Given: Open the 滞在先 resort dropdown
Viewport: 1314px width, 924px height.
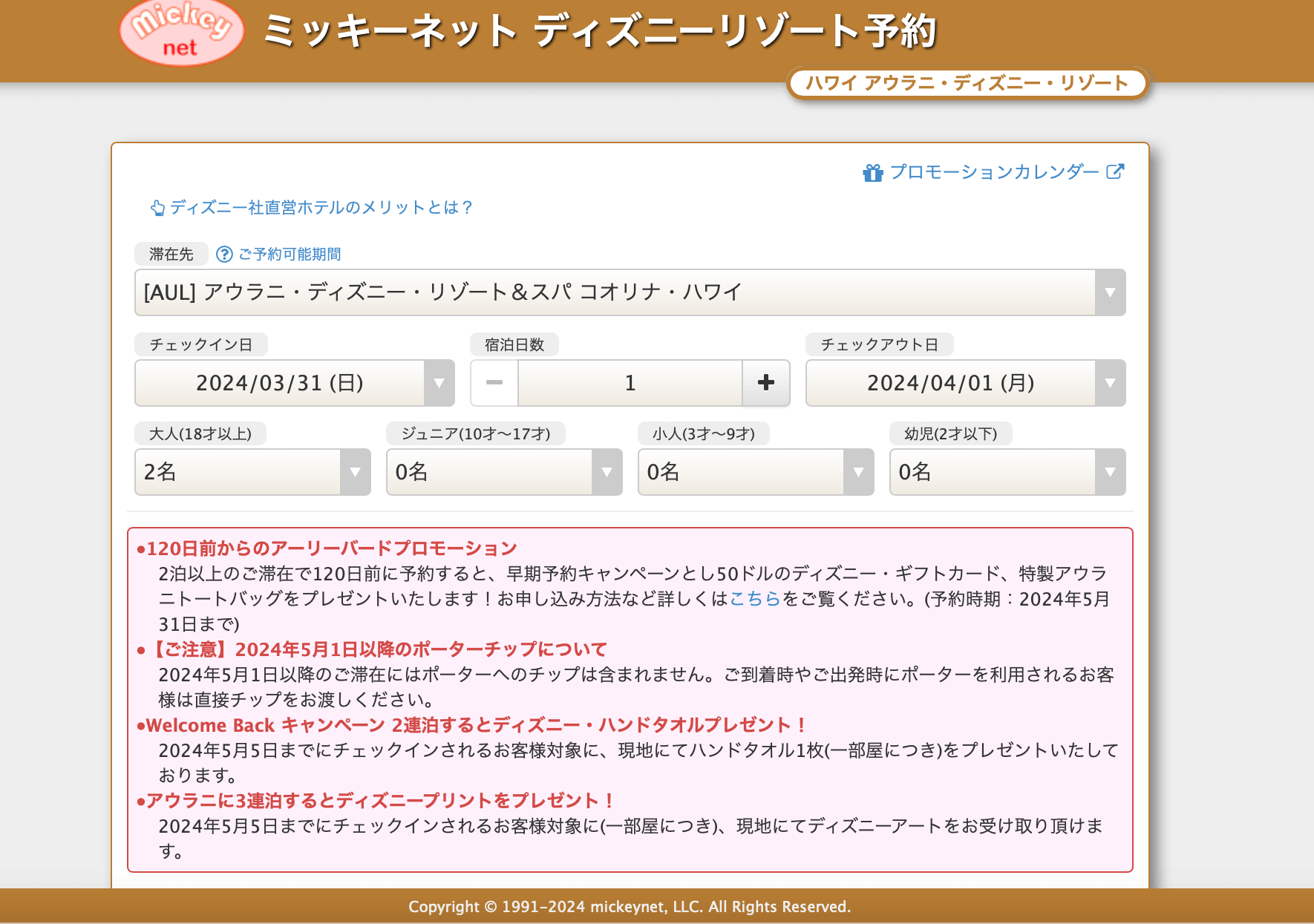Looking at the screenshot, I should (x=630, y=292).
